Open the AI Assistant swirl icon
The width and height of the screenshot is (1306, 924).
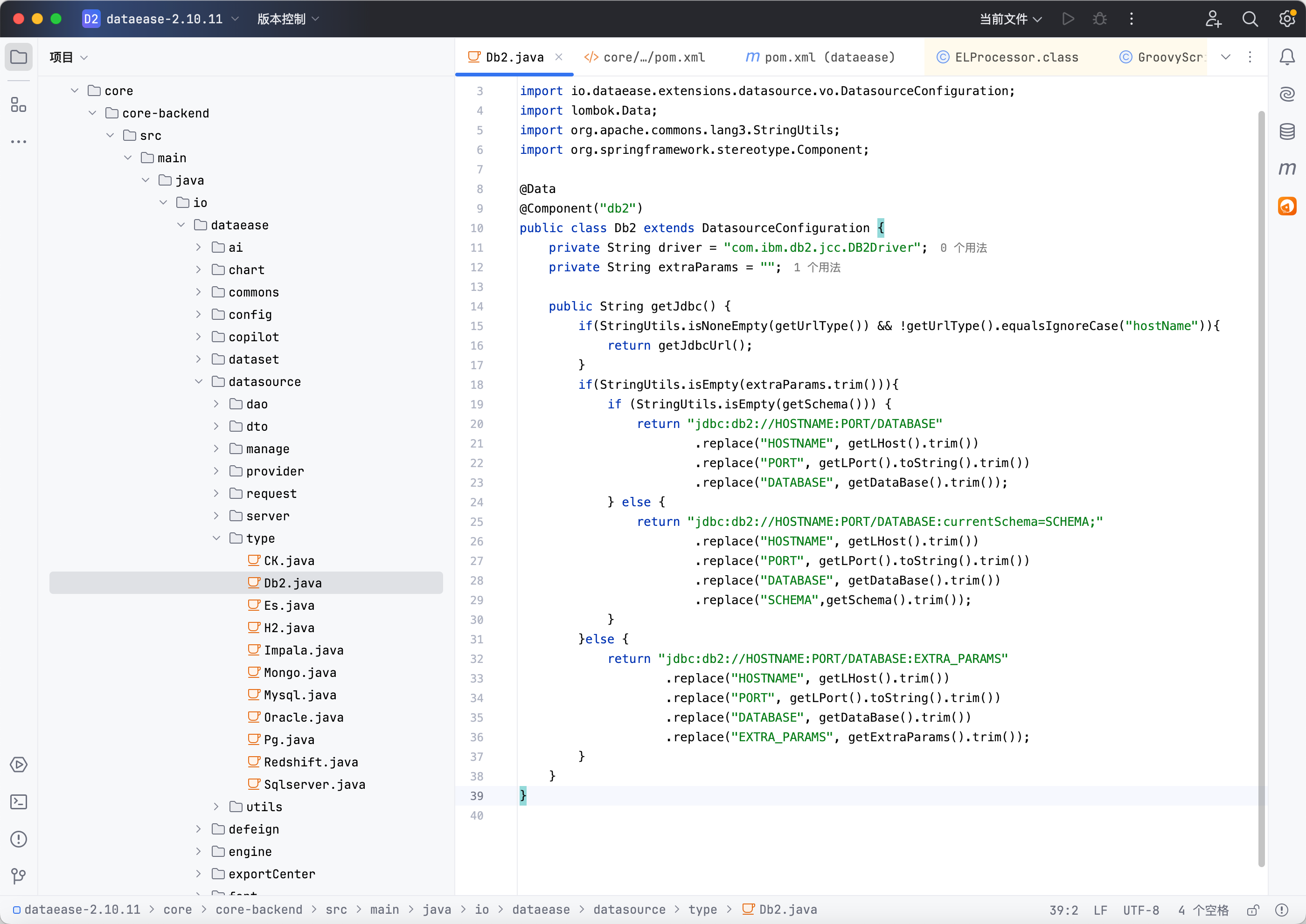click(x=1287, y=94)
